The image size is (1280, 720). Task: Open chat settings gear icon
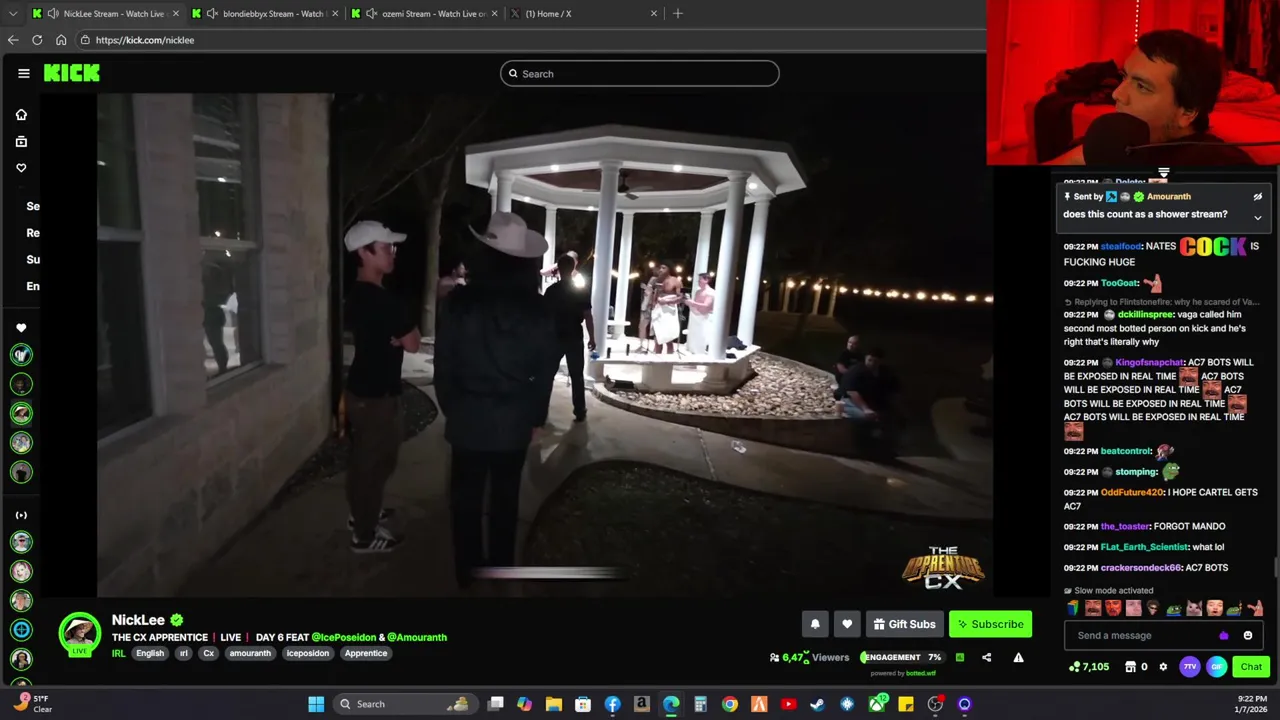coord(1163,667)
